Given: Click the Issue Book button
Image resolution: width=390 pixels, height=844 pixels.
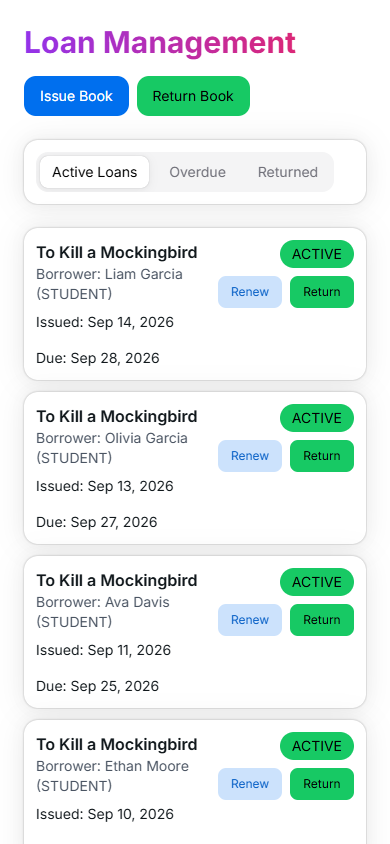Looking at the screenshot, I should point(76,96).
